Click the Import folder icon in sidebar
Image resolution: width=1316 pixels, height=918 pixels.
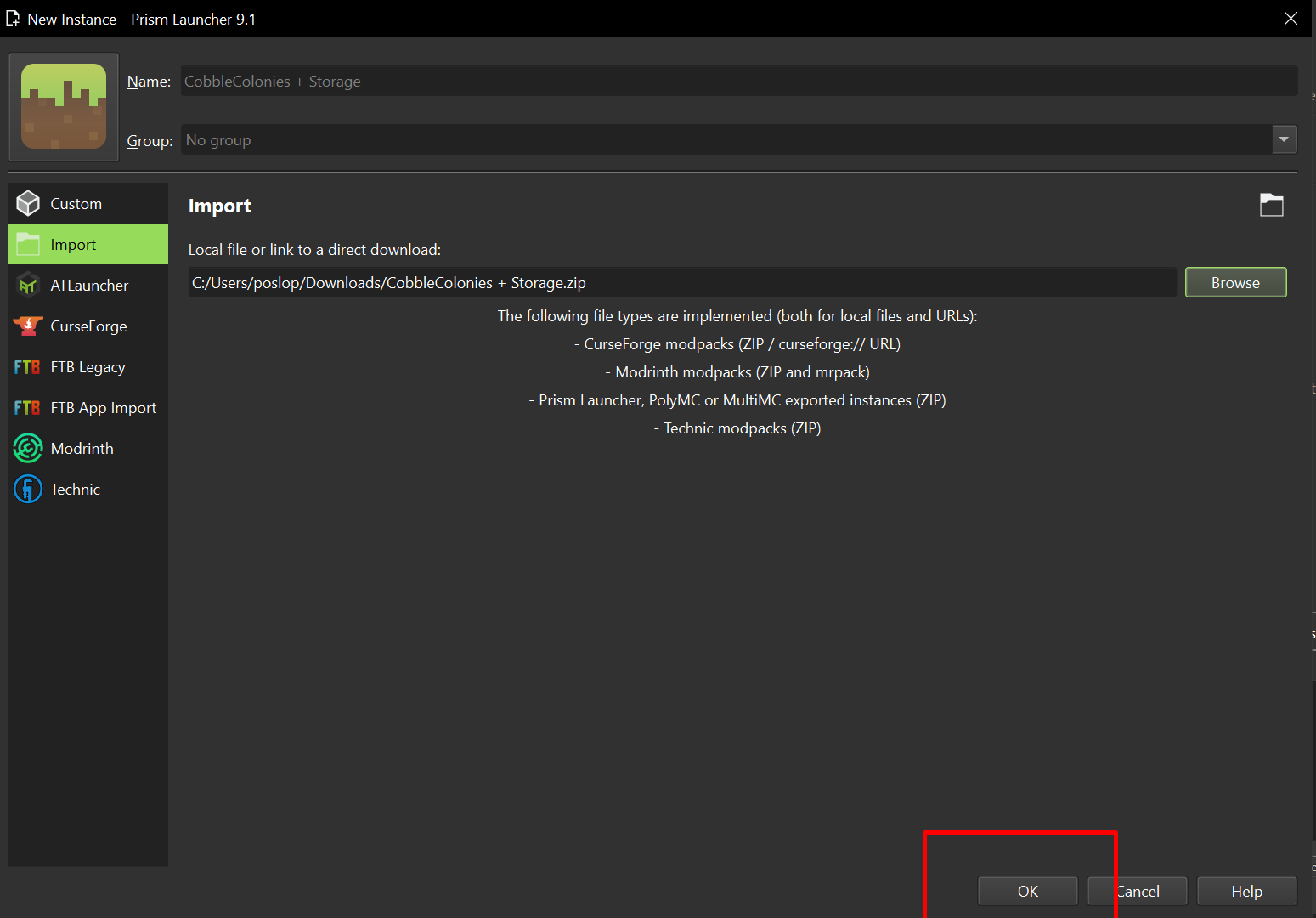(28, 245)
